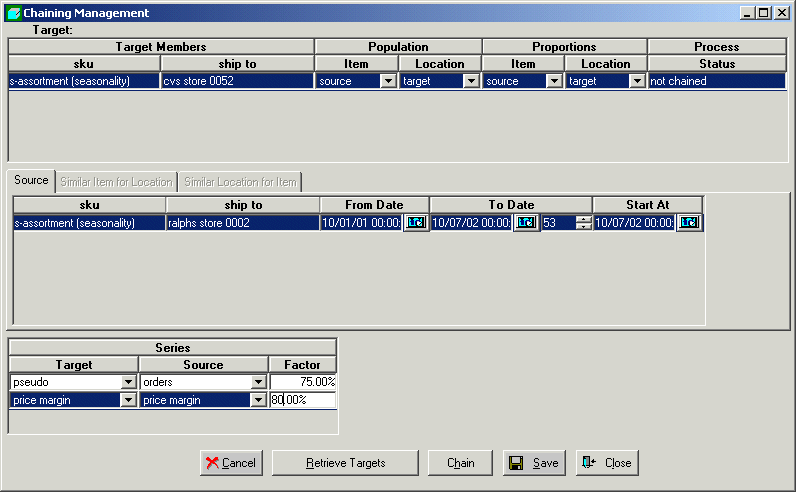
Task: Minimize the Chaining Management window
Action: (x=746, y=13)
